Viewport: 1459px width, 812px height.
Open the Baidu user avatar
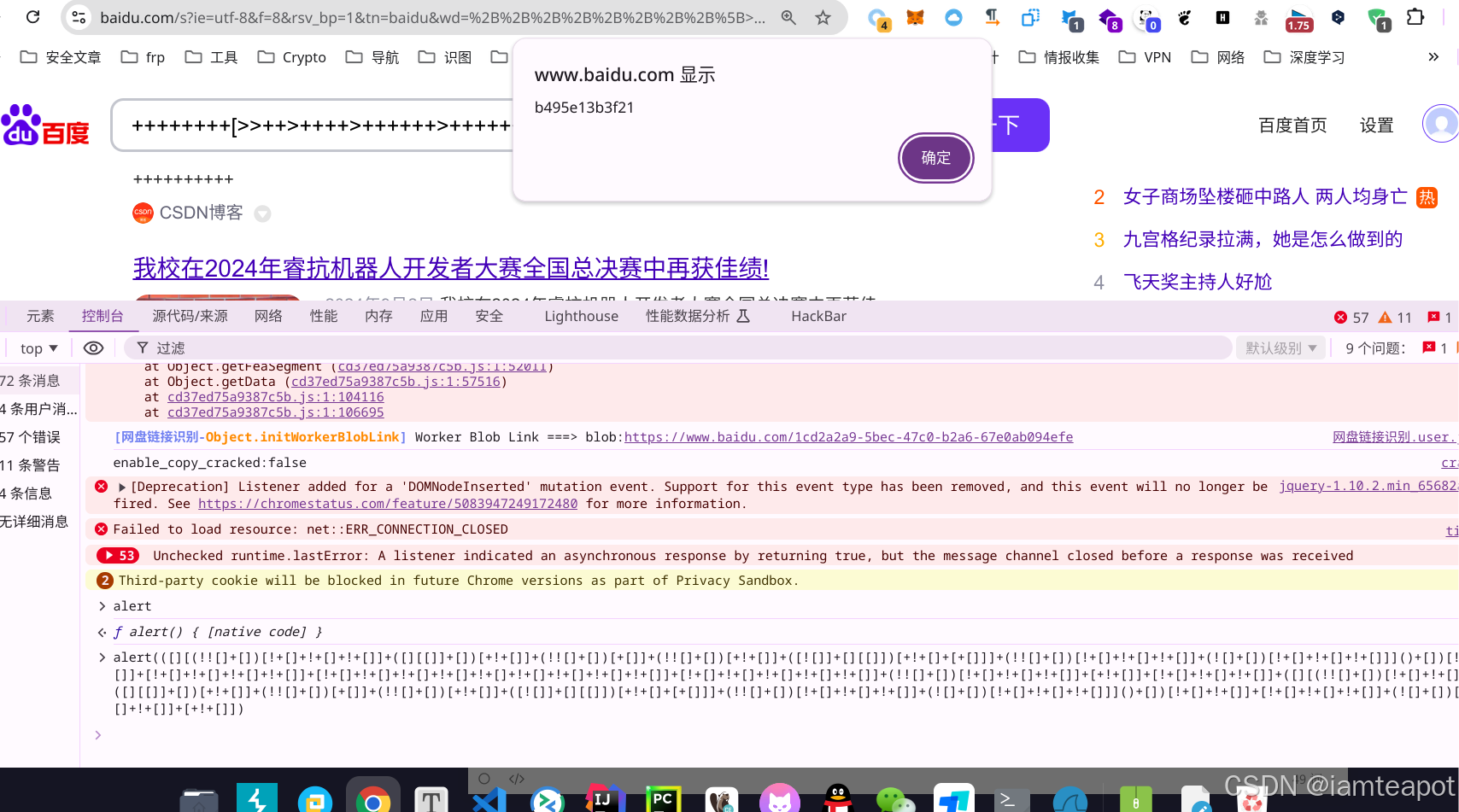1441,125
